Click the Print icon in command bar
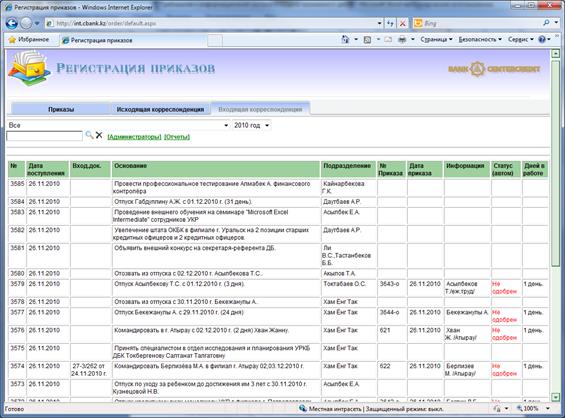 [x=402, y=40]
